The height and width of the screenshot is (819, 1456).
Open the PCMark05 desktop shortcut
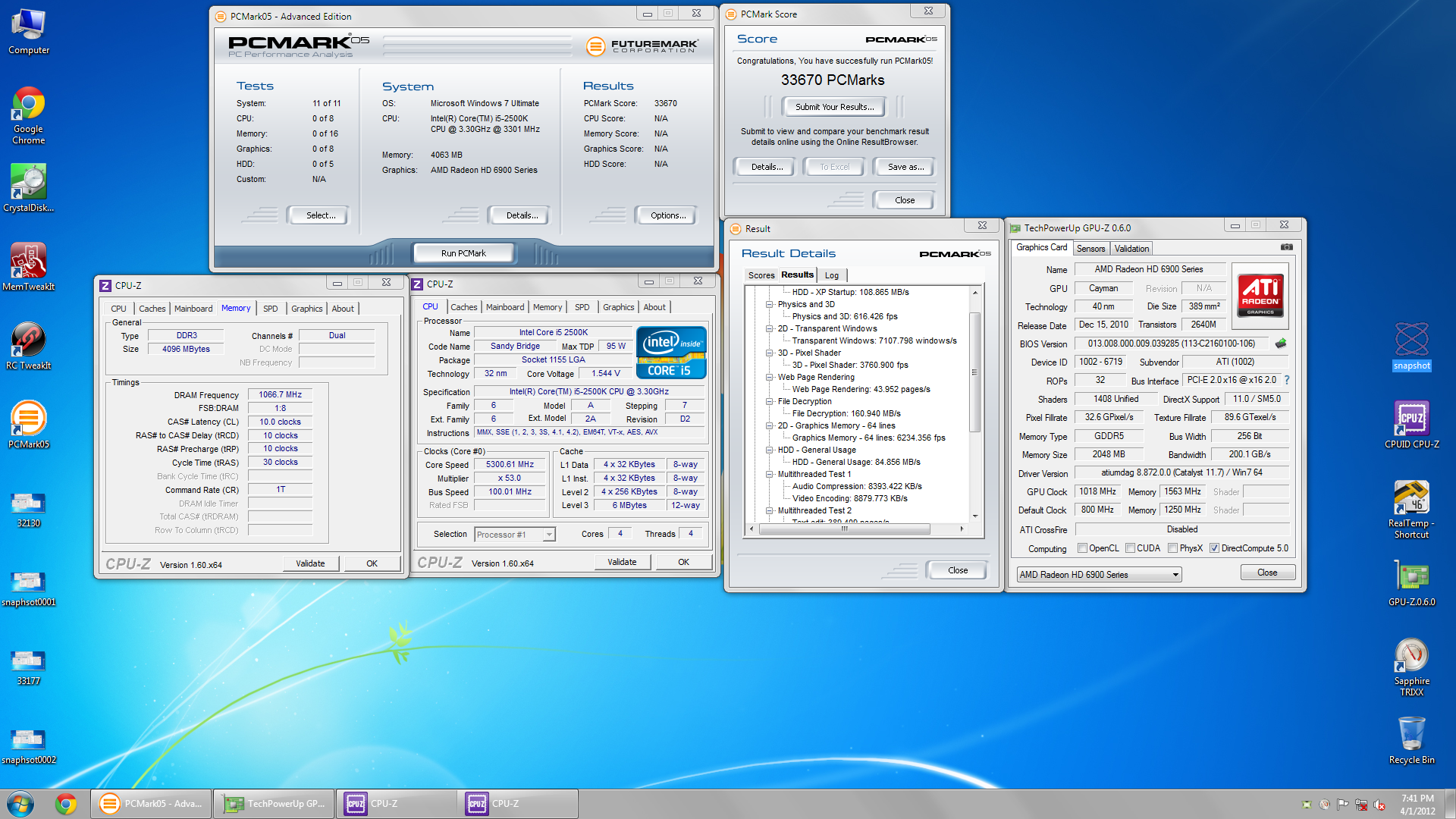[x=28, y=425]
